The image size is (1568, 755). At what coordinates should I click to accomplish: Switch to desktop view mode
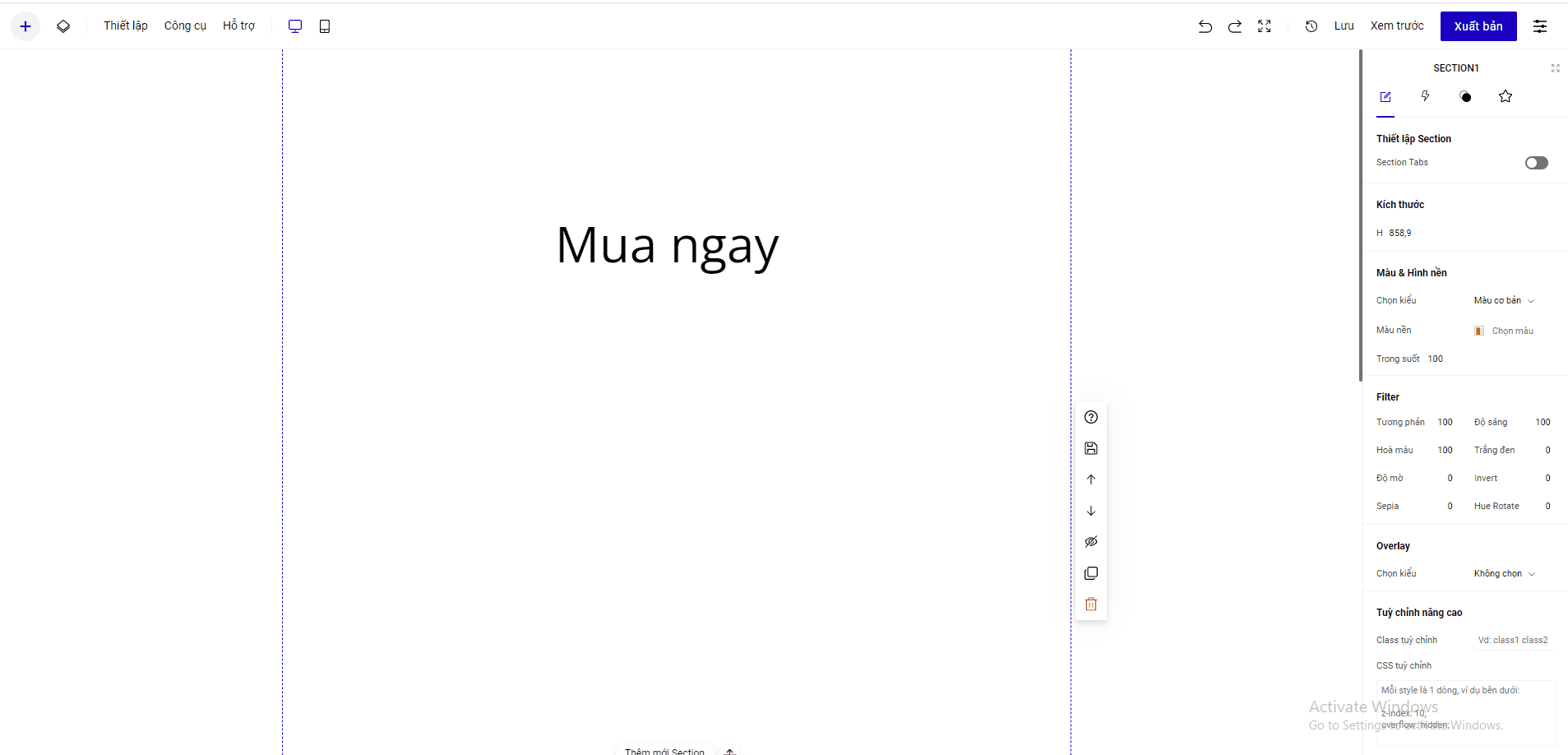(295, 26)
